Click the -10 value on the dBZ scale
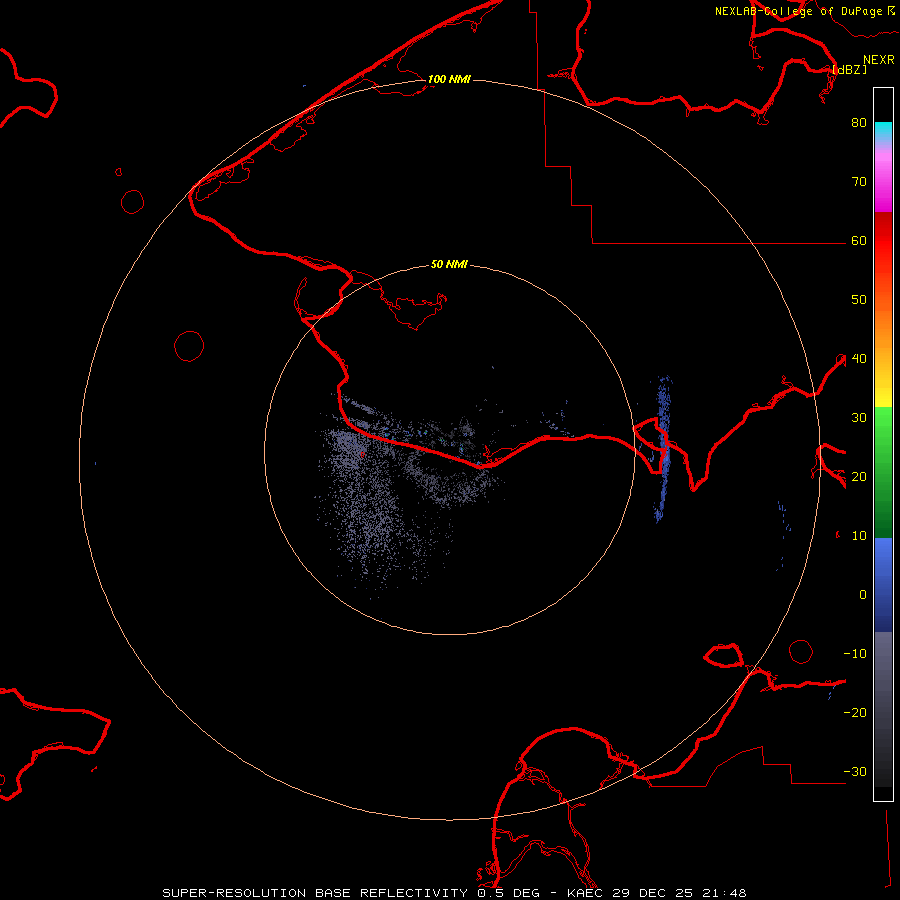The height and width of the screenshot is (900, 900). [855, 653]
